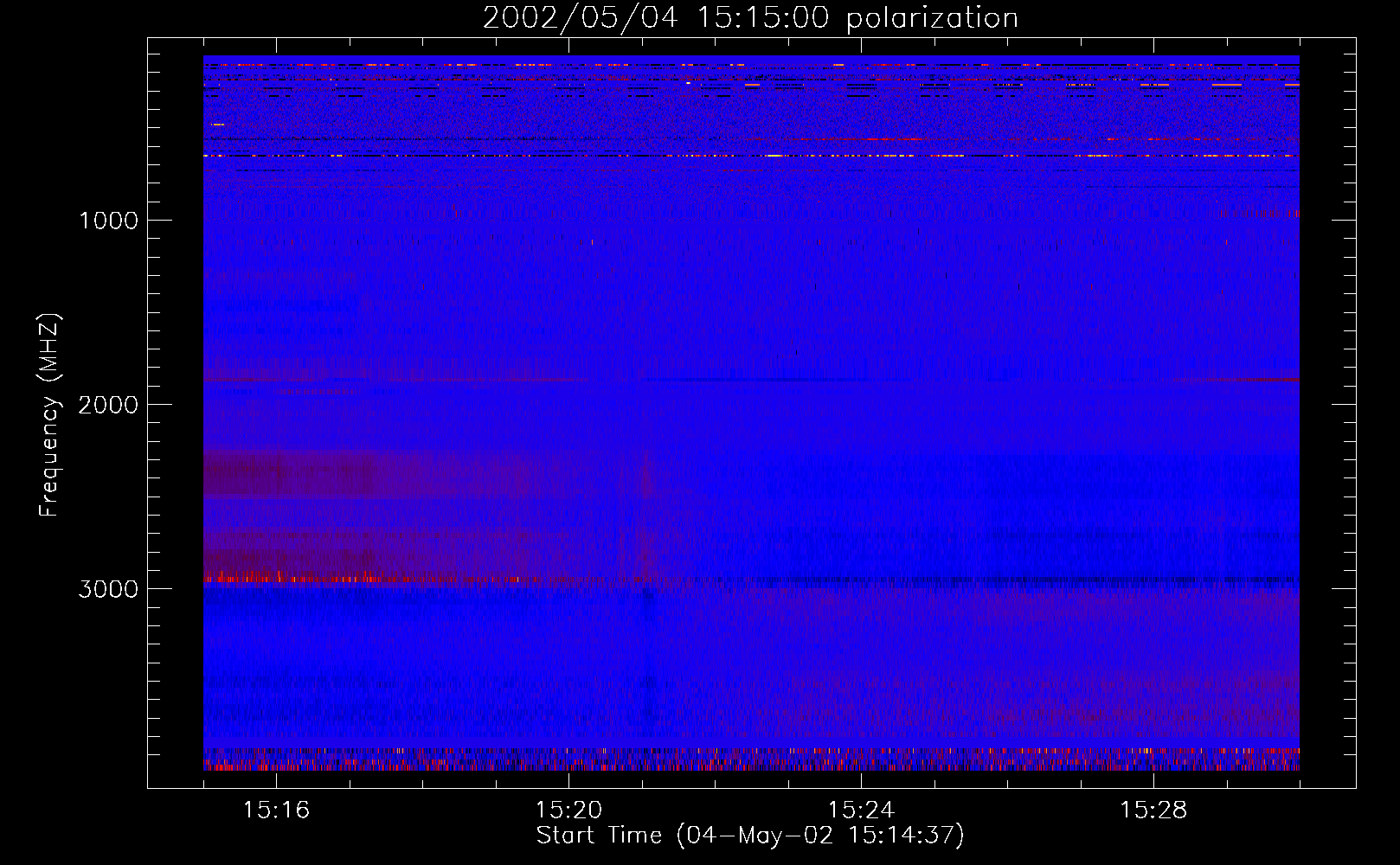Click the "15:16" time tick label
The height and width of the screenshot is (865, 1400).
coord(276,811)
